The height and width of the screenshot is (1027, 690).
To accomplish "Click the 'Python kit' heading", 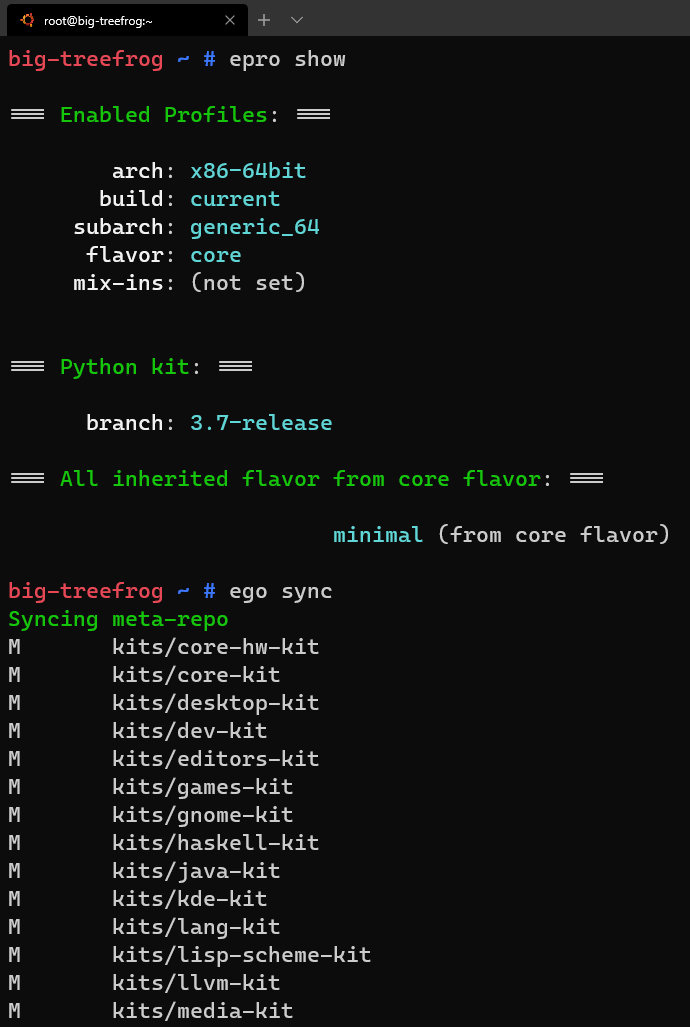I will [124, 367].
